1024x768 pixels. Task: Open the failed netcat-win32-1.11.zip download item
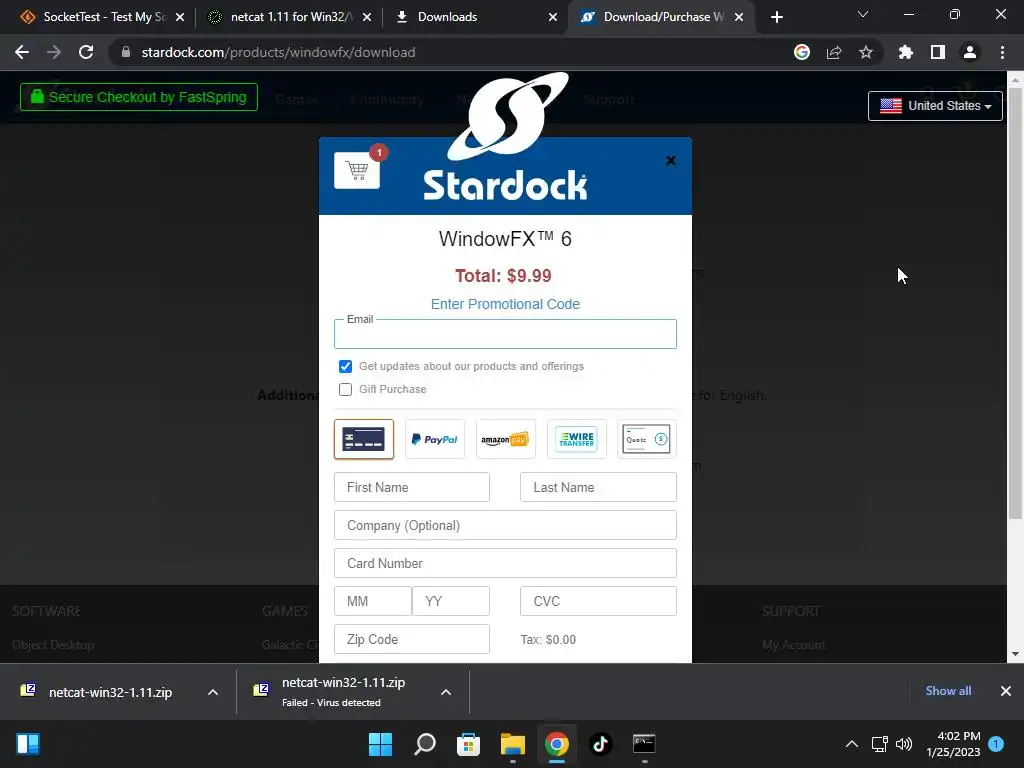coord(343,692)
